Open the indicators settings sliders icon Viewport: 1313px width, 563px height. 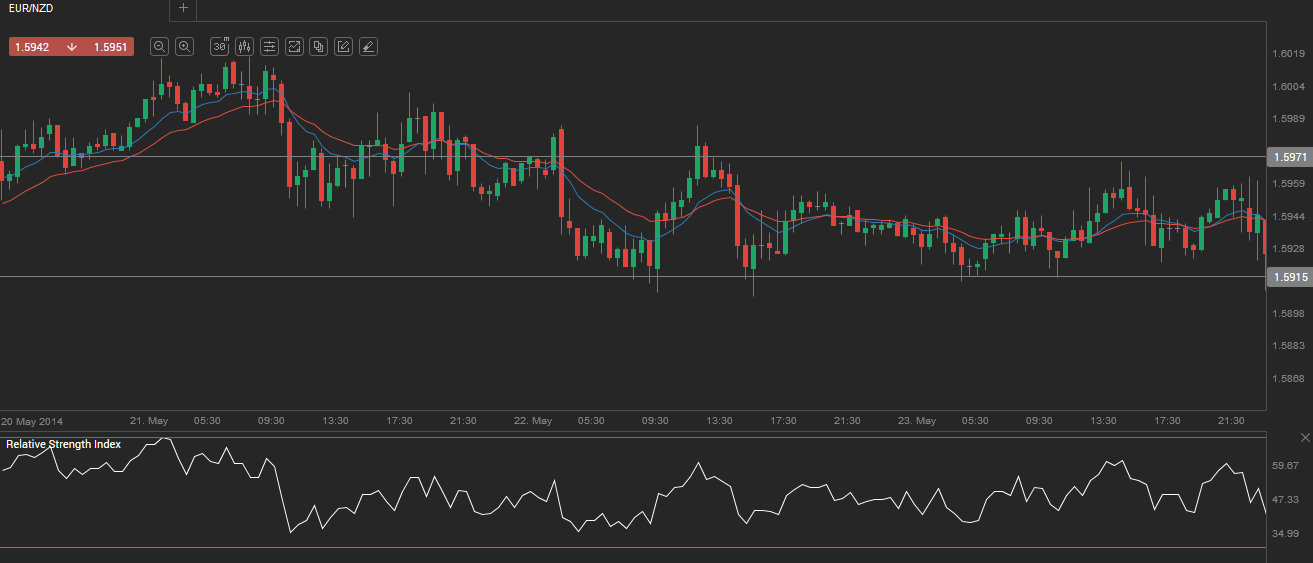tap(269, 46)
